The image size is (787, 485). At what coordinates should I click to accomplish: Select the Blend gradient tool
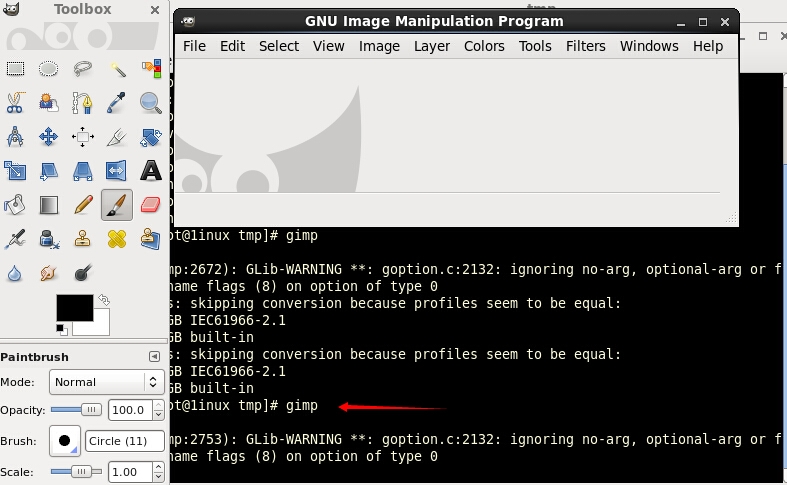pos(49,205)
